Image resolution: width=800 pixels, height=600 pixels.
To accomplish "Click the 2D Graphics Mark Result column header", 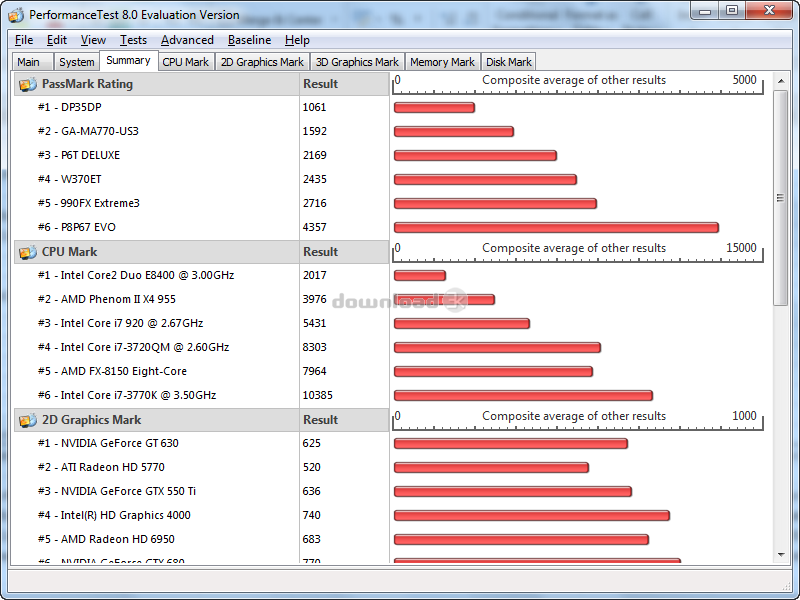I will coord(344,420).
